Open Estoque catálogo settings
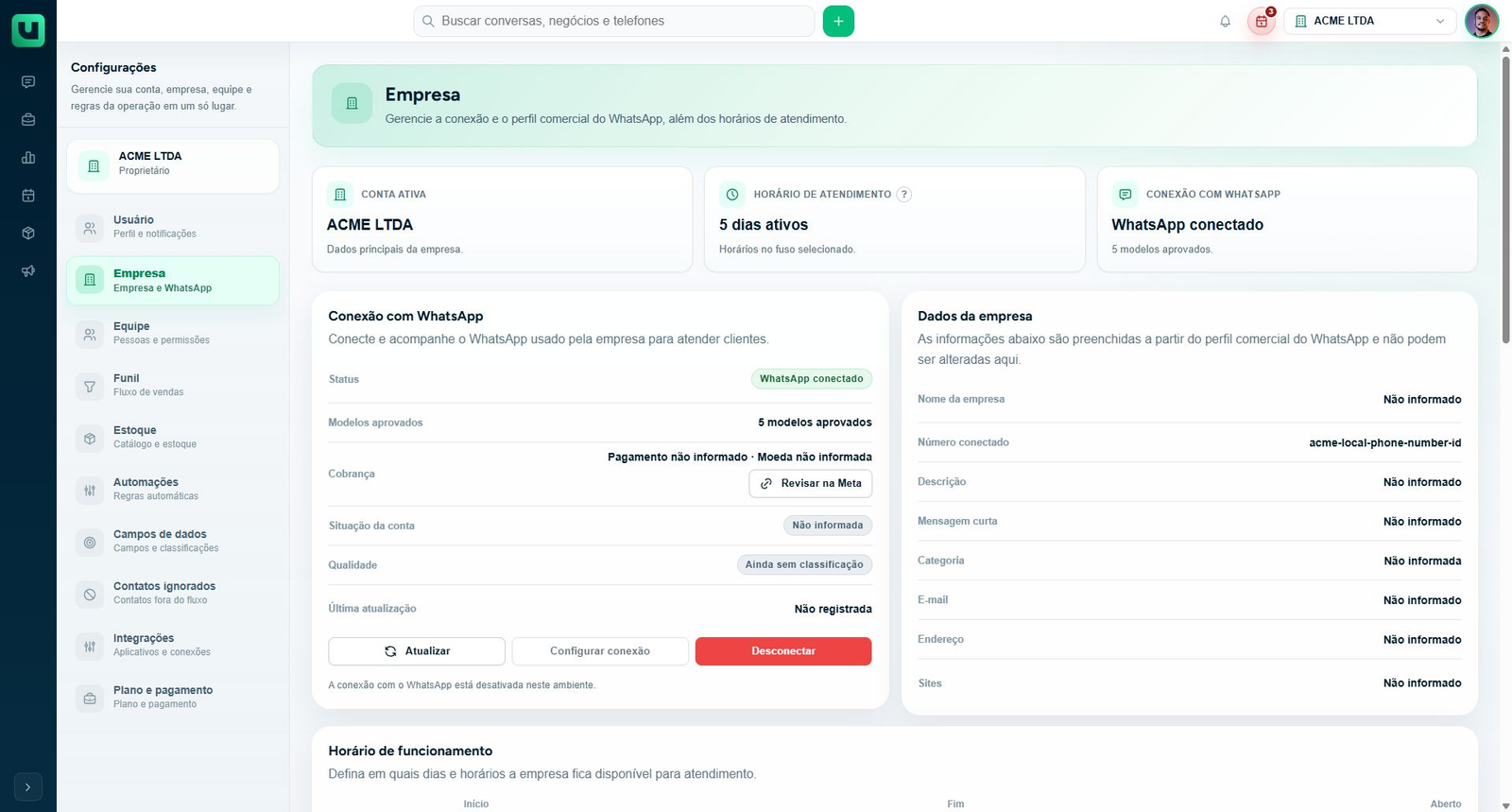 point(173,437)
